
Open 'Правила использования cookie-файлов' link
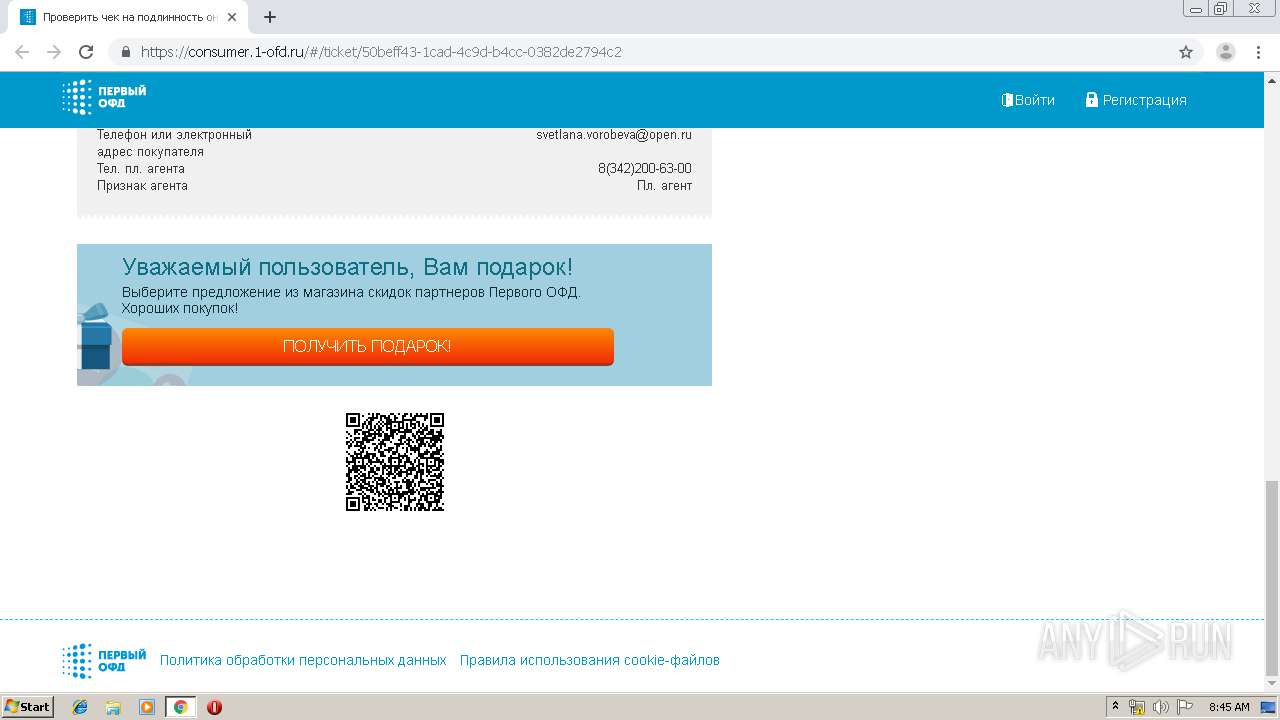589,660
